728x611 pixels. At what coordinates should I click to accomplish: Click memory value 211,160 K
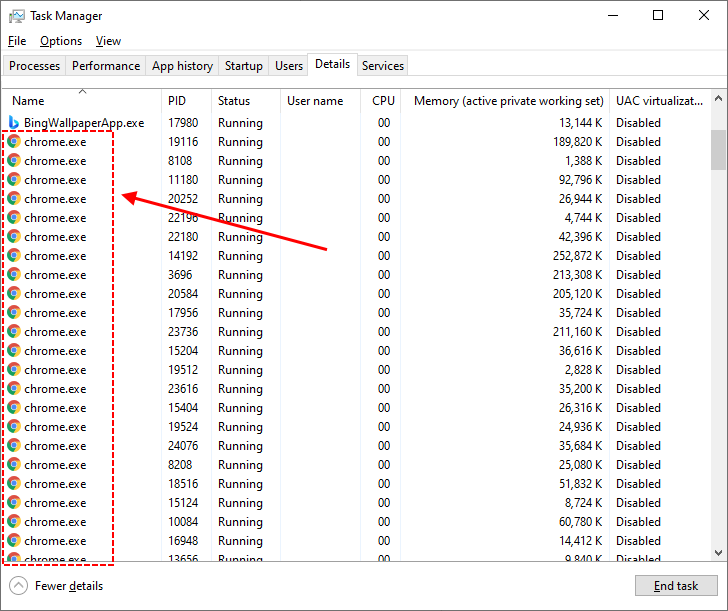[x=578, y=332]
